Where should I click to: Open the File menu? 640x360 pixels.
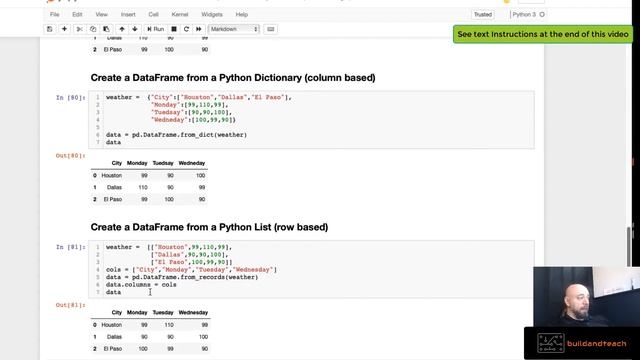(55, 14)
